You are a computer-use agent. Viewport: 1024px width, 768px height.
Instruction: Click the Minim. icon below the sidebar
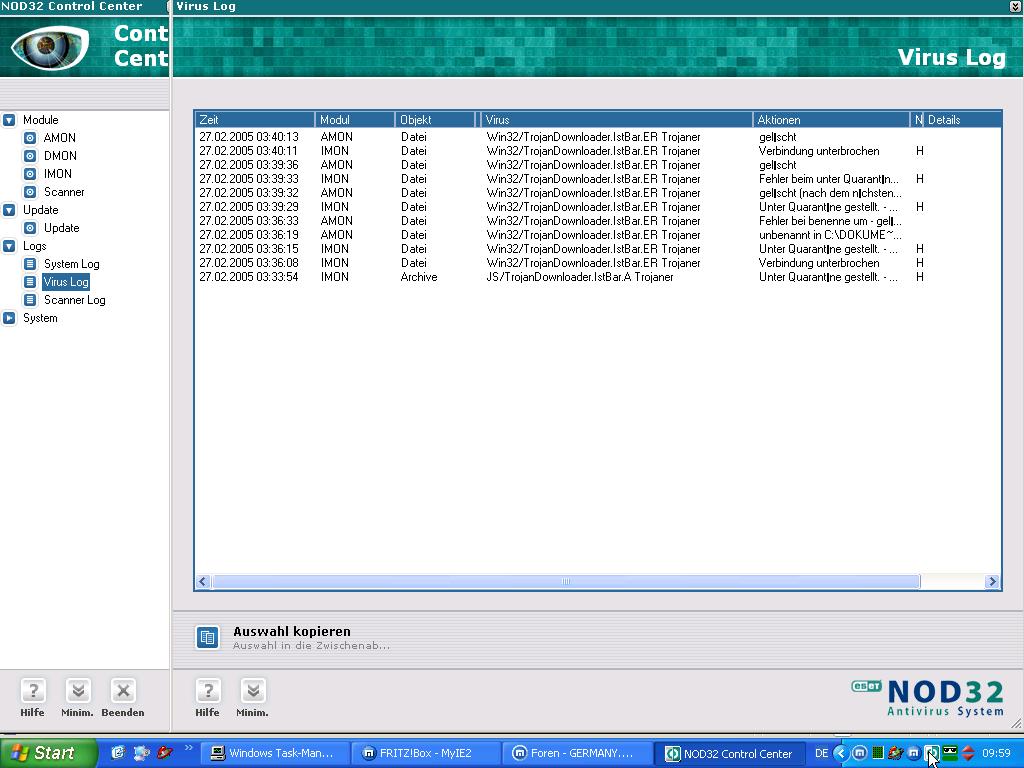click(x=78, y=690)
